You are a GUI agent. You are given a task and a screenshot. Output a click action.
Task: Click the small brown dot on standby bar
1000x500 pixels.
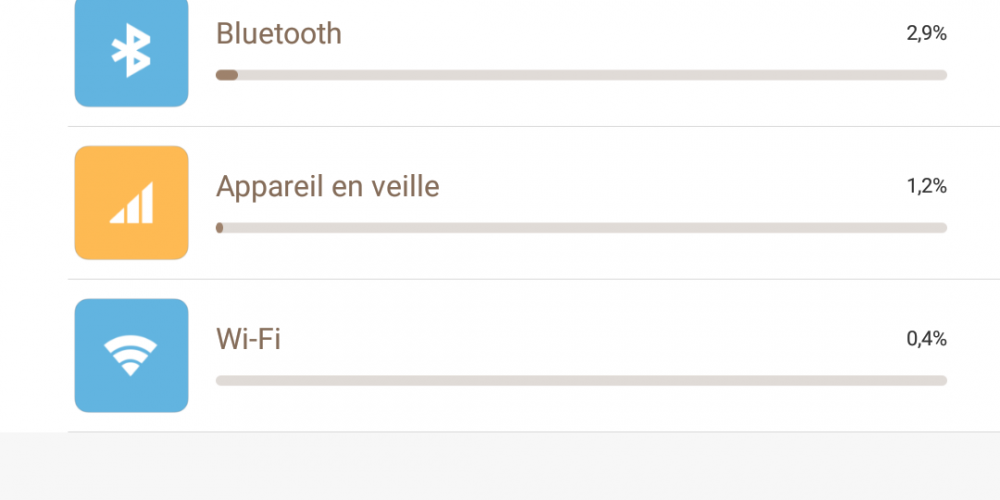coord(219,228)
